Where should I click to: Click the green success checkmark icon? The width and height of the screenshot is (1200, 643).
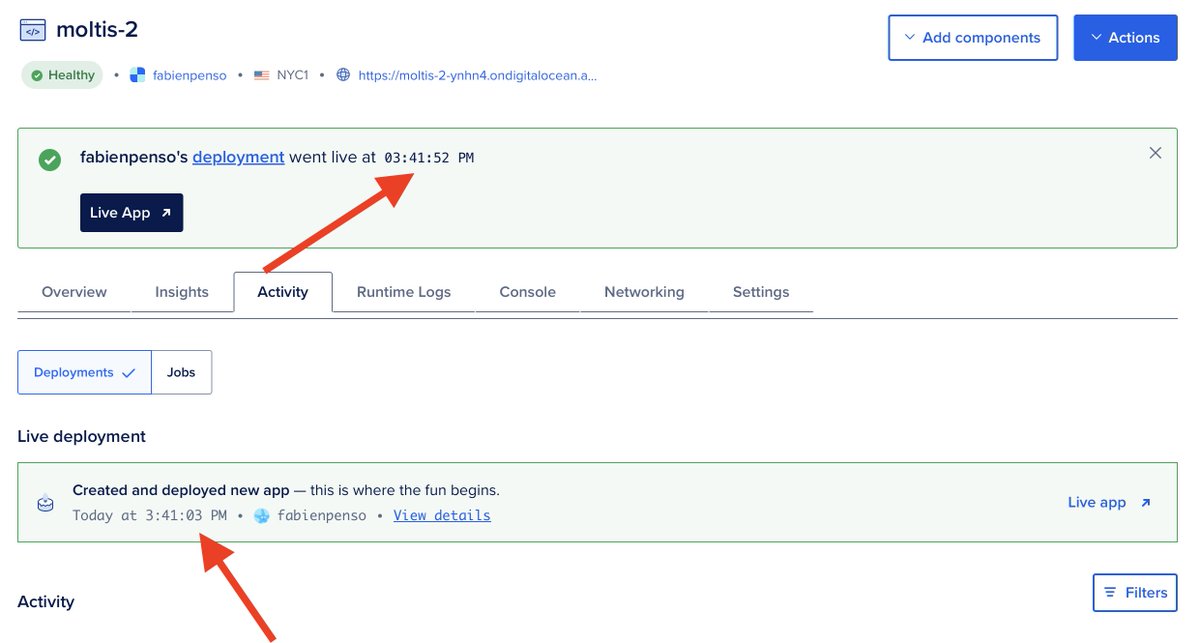tap(50, 159)
